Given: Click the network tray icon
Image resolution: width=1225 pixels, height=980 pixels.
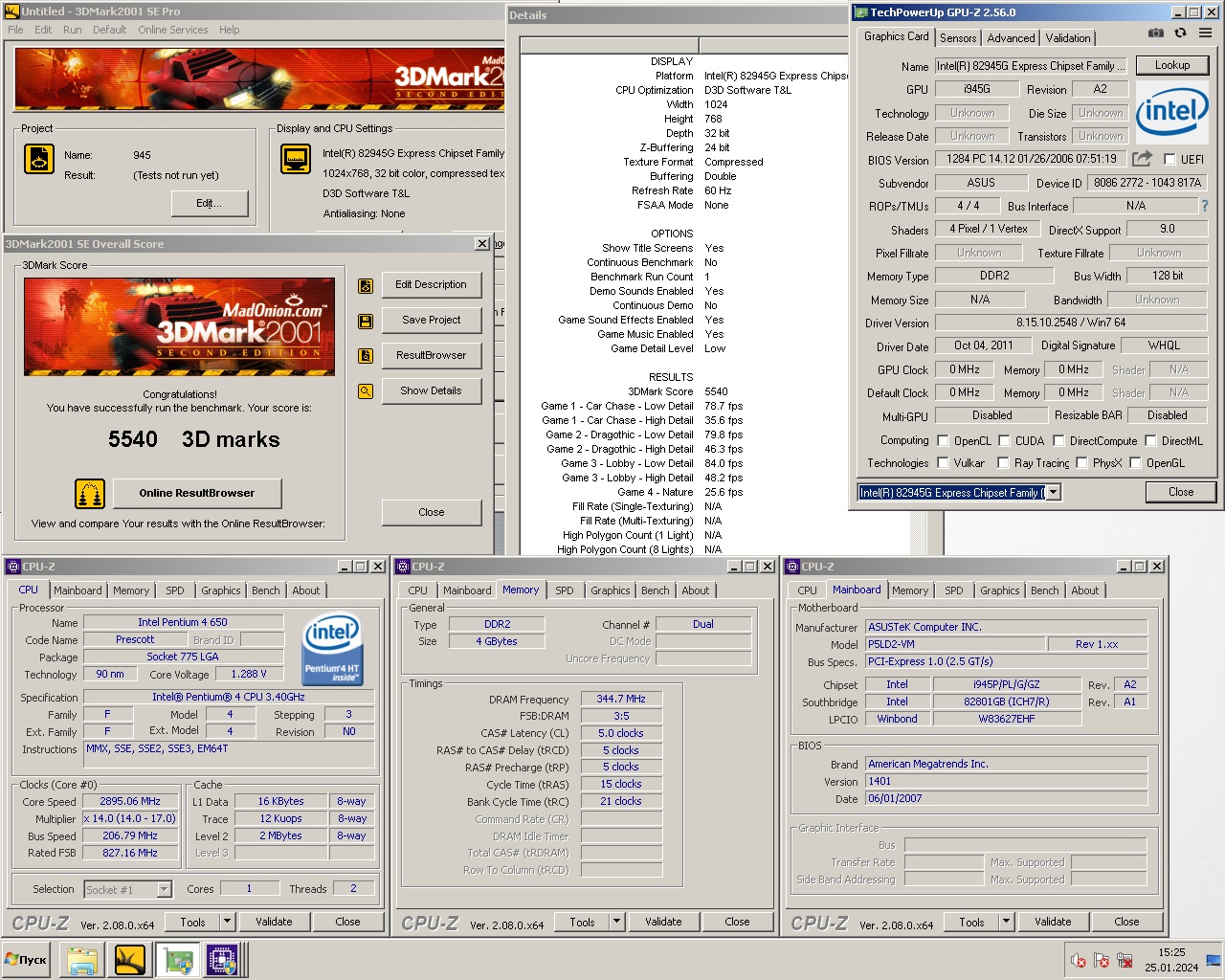Looking at the screenshot, I should [1125, 960].
